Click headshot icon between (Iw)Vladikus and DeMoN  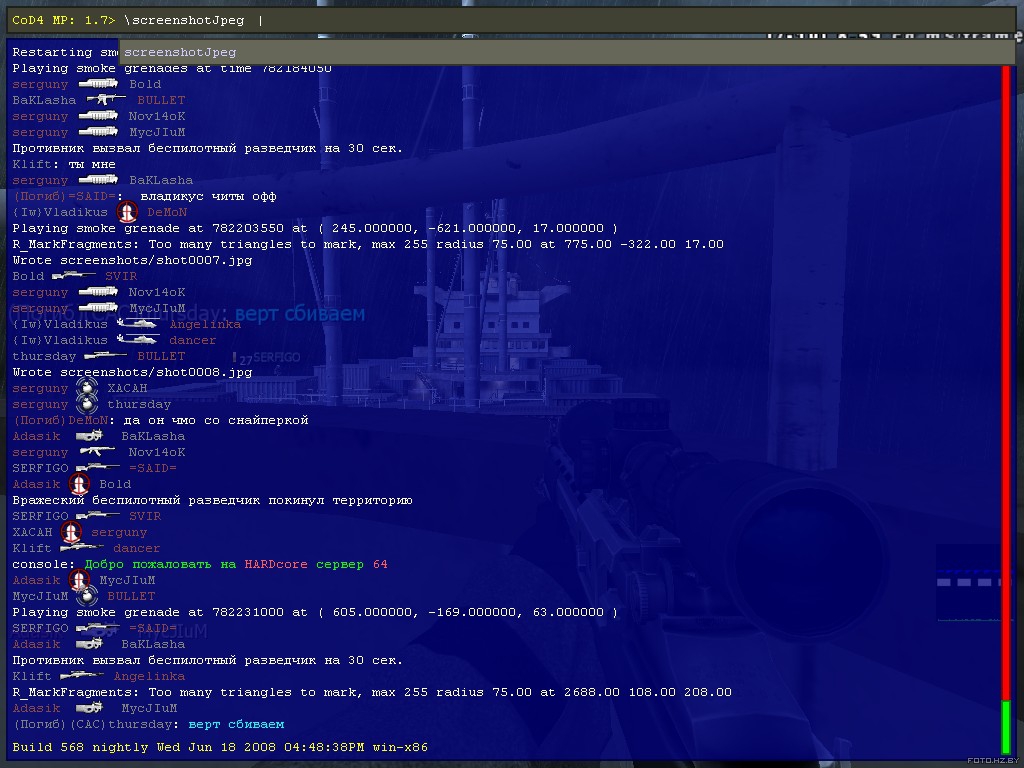click(x=127, y=212)
